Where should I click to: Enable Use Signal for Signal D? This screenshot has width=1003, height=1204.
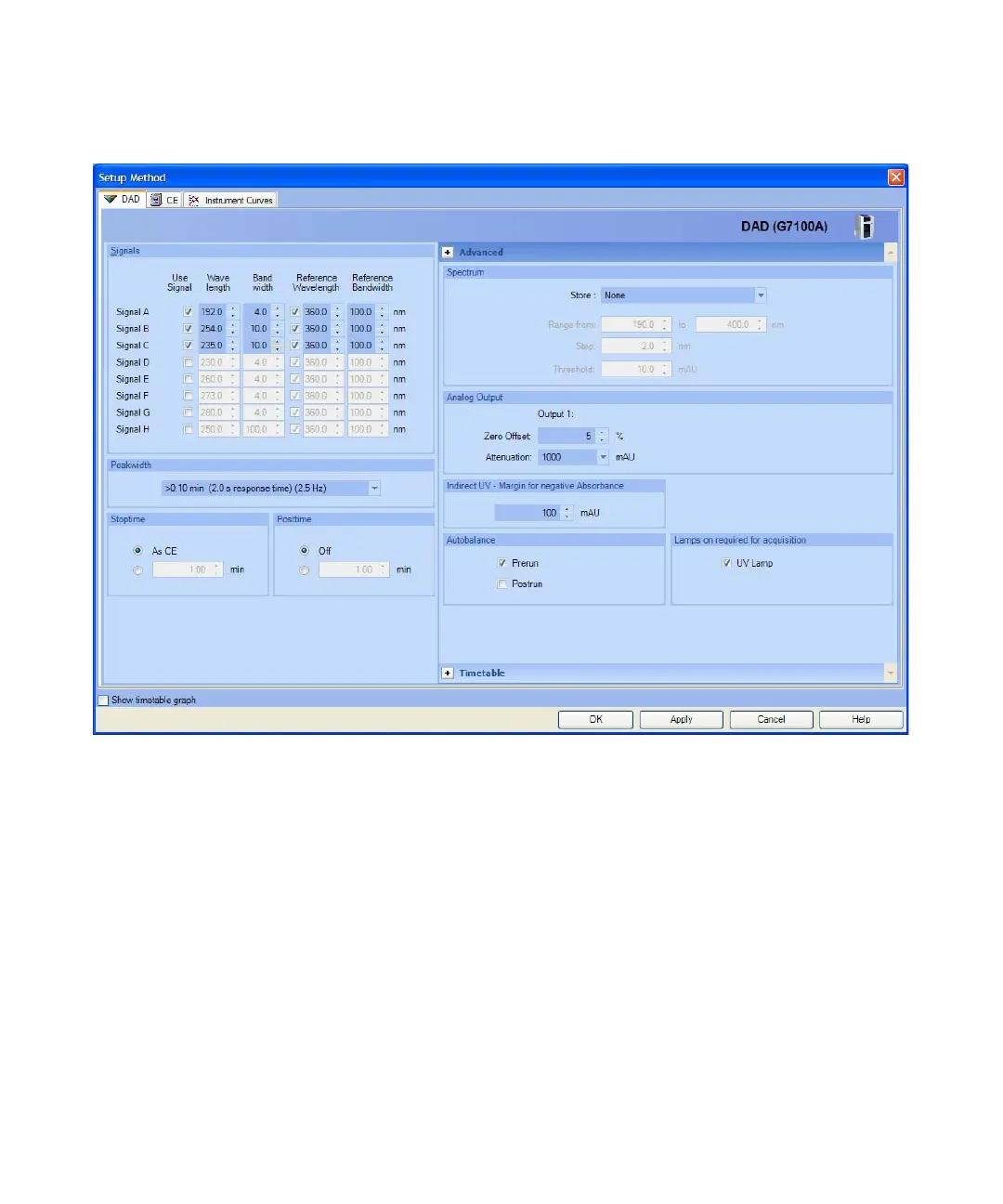tap(189, 362)
